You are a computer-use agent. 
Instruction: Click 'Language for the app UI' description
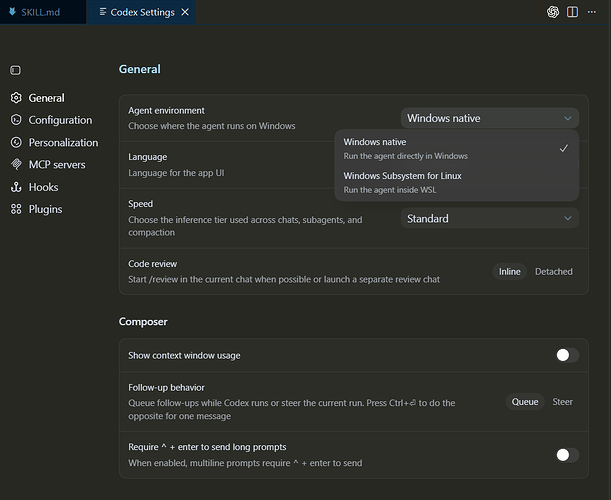(176, 173)
